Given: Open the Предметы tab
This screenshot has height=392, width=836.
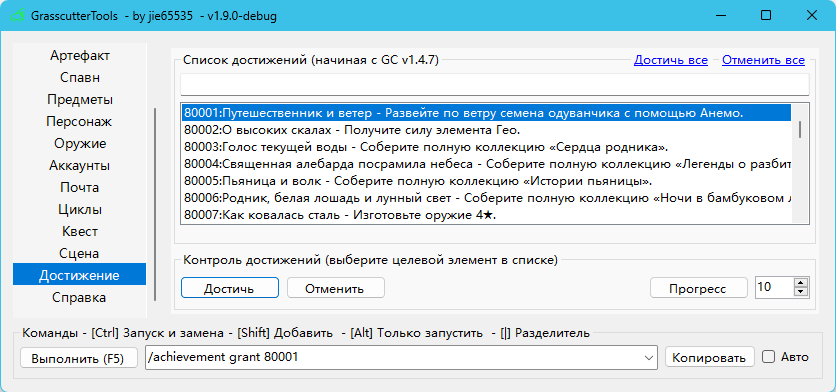Looking at the screenshot, I should click(79, 99).
